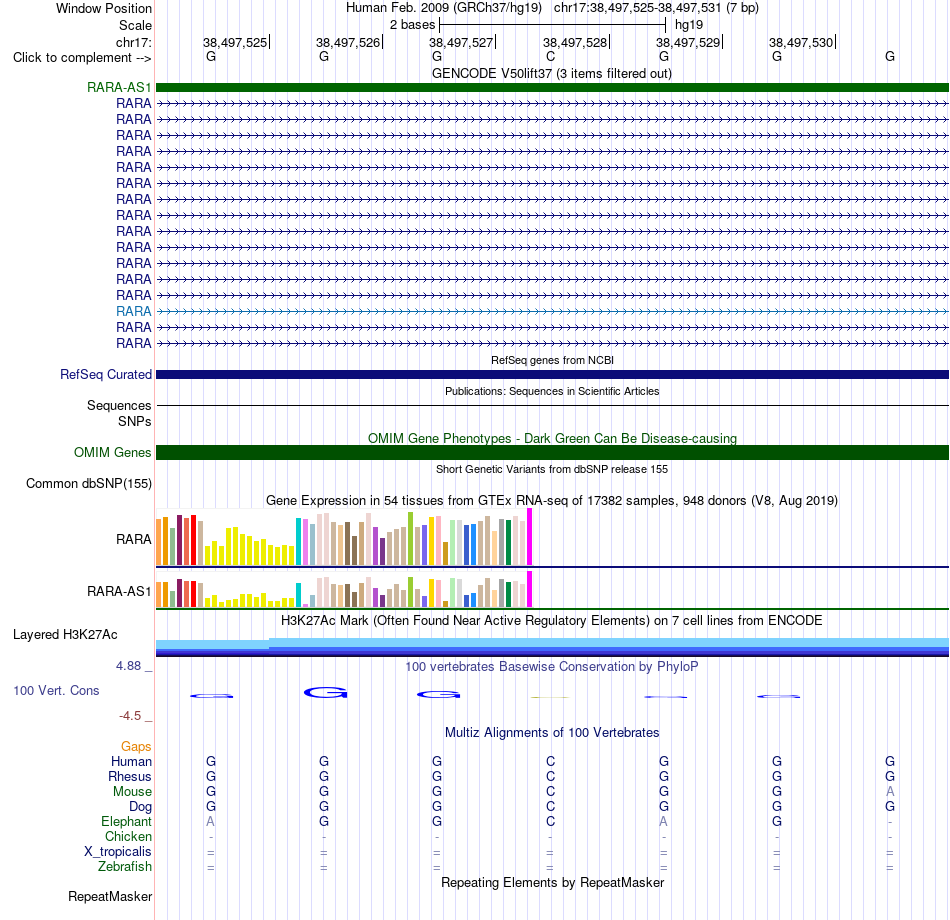This screenshot has width=950, height=920.
Task: Click the 'RepeatMasker' track label
Action: tap(110, 897)
